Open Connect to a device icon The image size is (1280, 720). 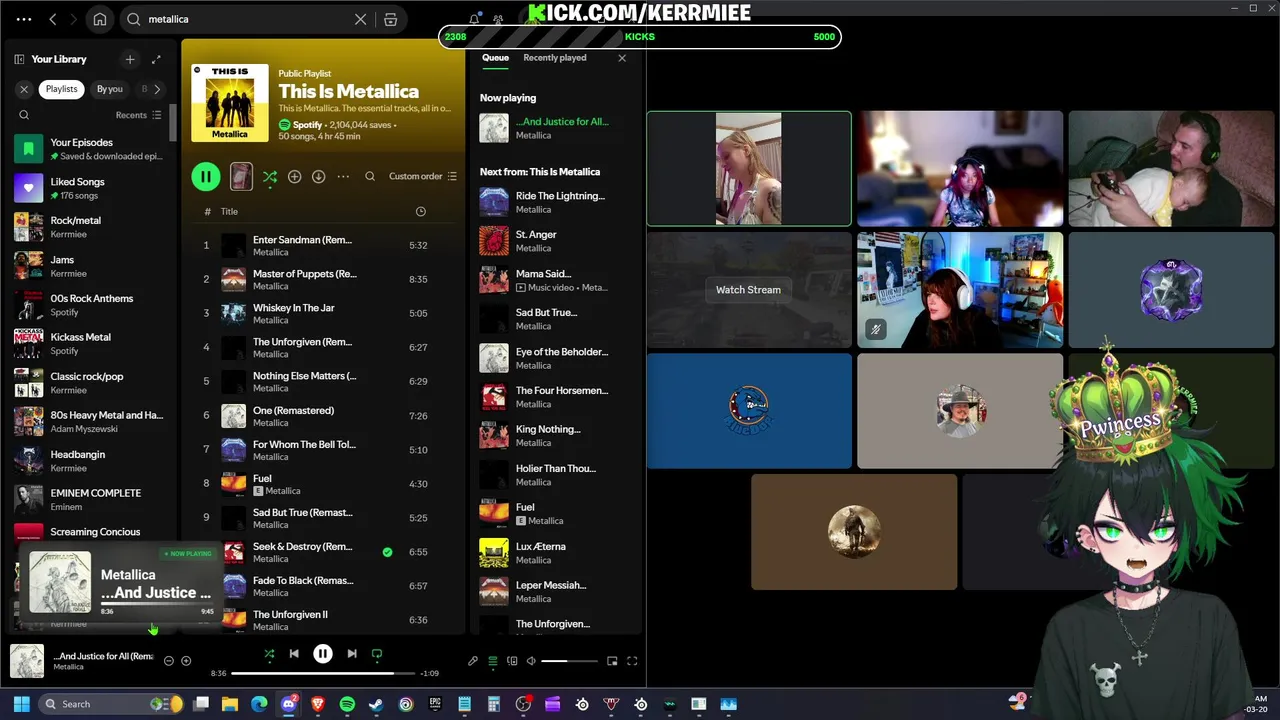click(512, 661)
